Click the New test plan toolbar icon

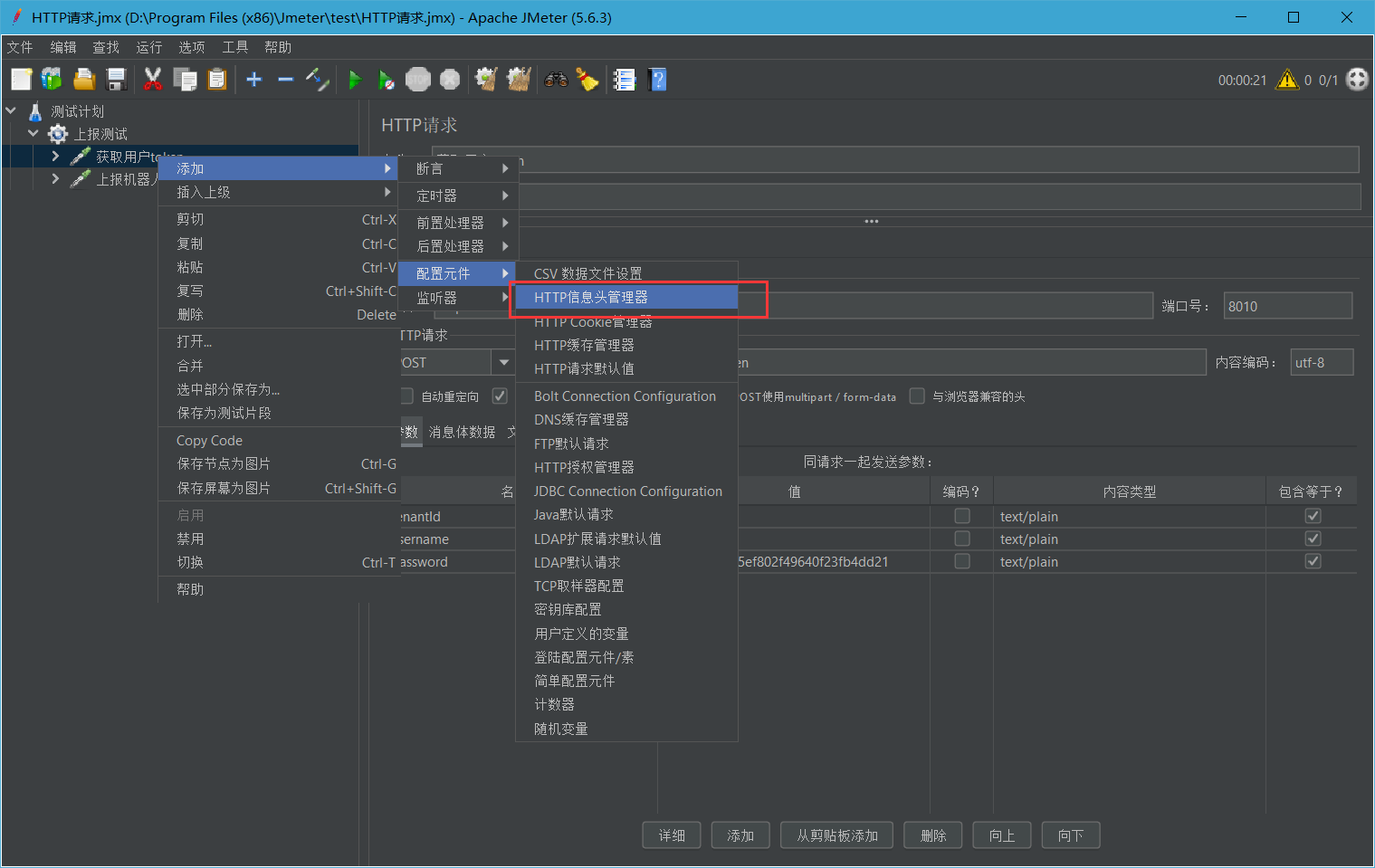22,80
